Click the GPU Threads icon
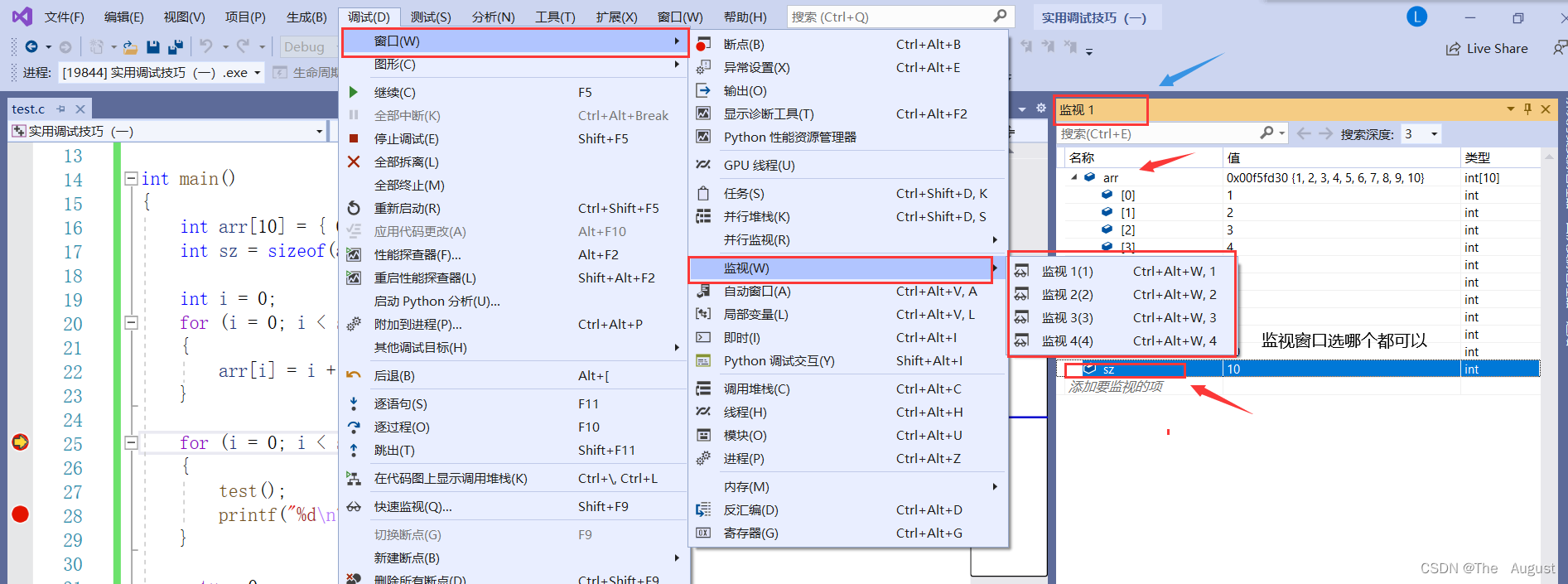 [702, 165]
